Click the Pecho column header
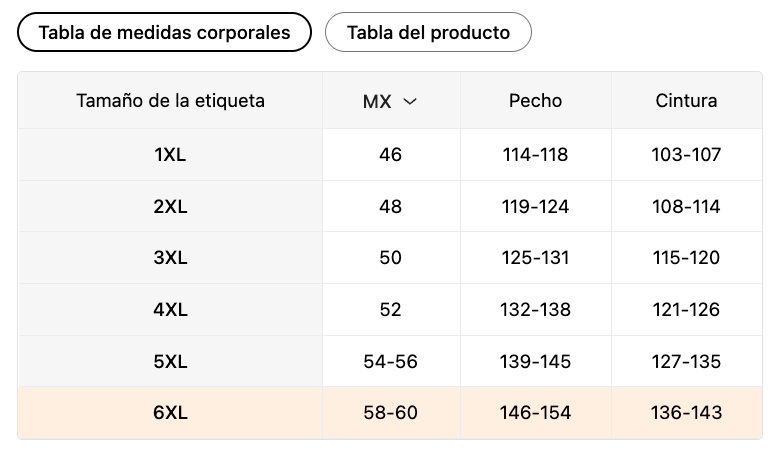 pos(535,101)
